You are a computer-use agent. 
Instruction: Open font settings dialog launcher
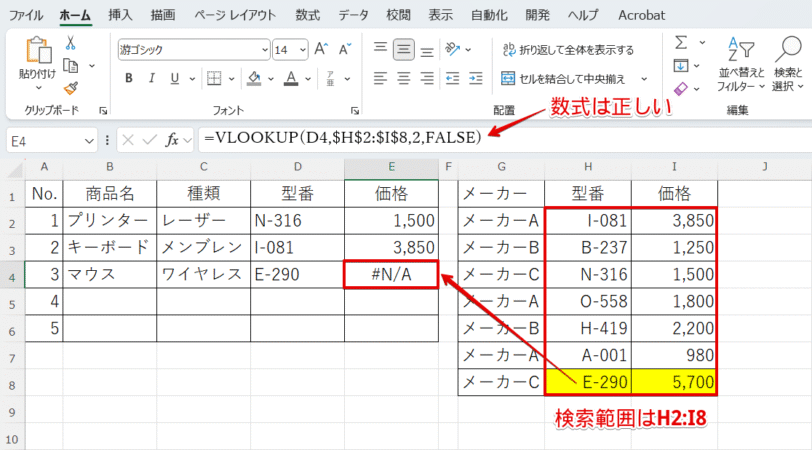(355, 110)
